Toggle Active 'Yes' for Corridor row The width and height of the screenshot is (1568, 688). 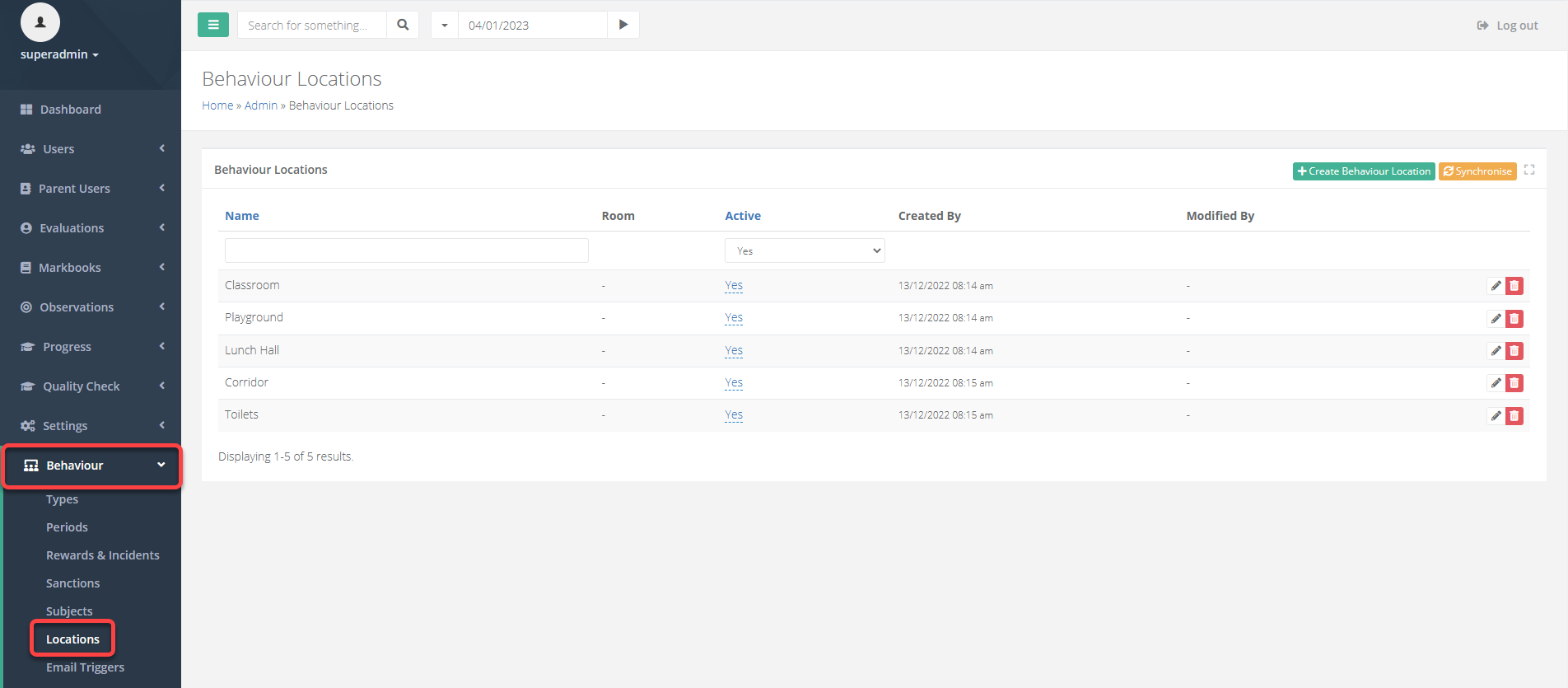click(734, 382)
